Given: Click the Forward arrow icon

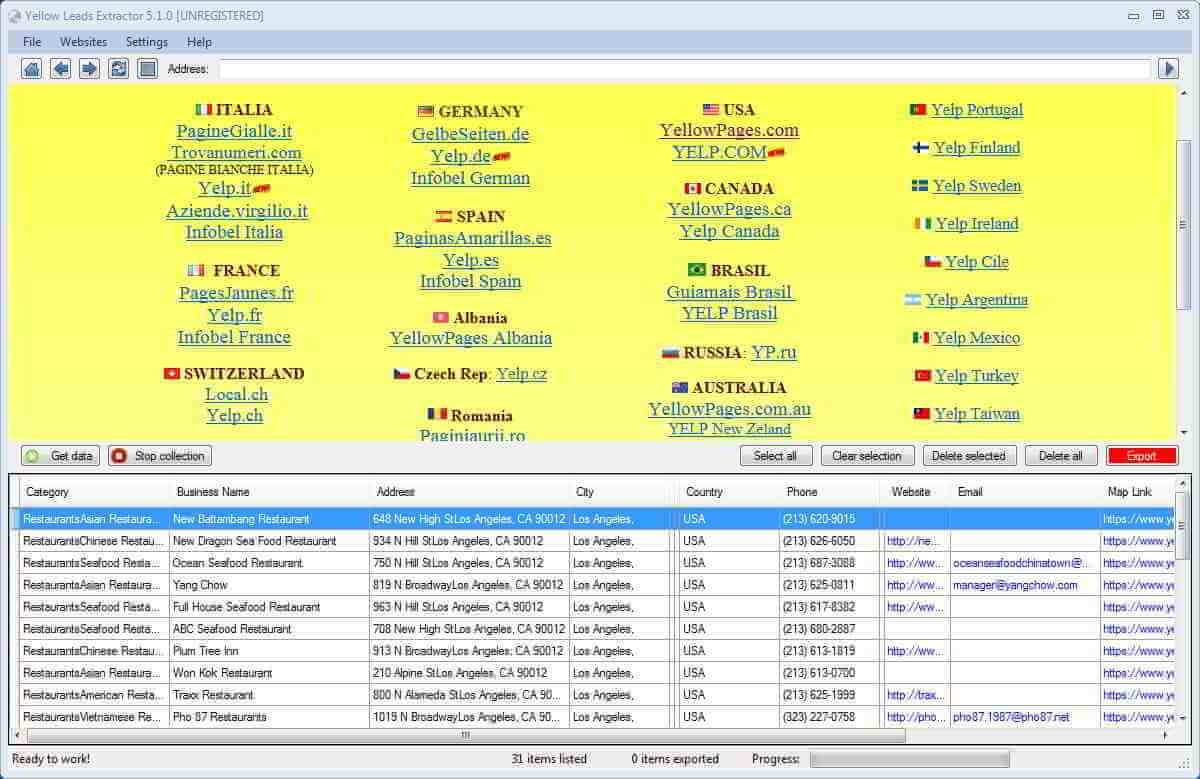Looking at the screenshot, I should pos(89,68).
